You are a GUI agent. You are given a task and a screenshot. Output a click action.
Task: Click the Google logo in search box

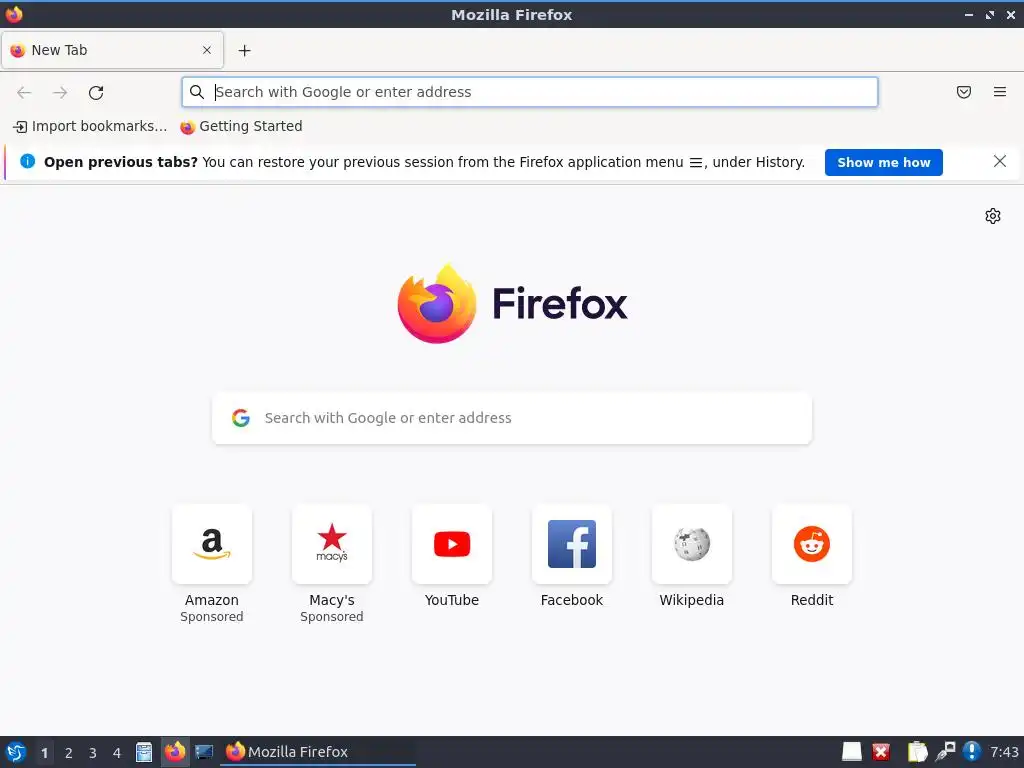[x=241, y=418]
